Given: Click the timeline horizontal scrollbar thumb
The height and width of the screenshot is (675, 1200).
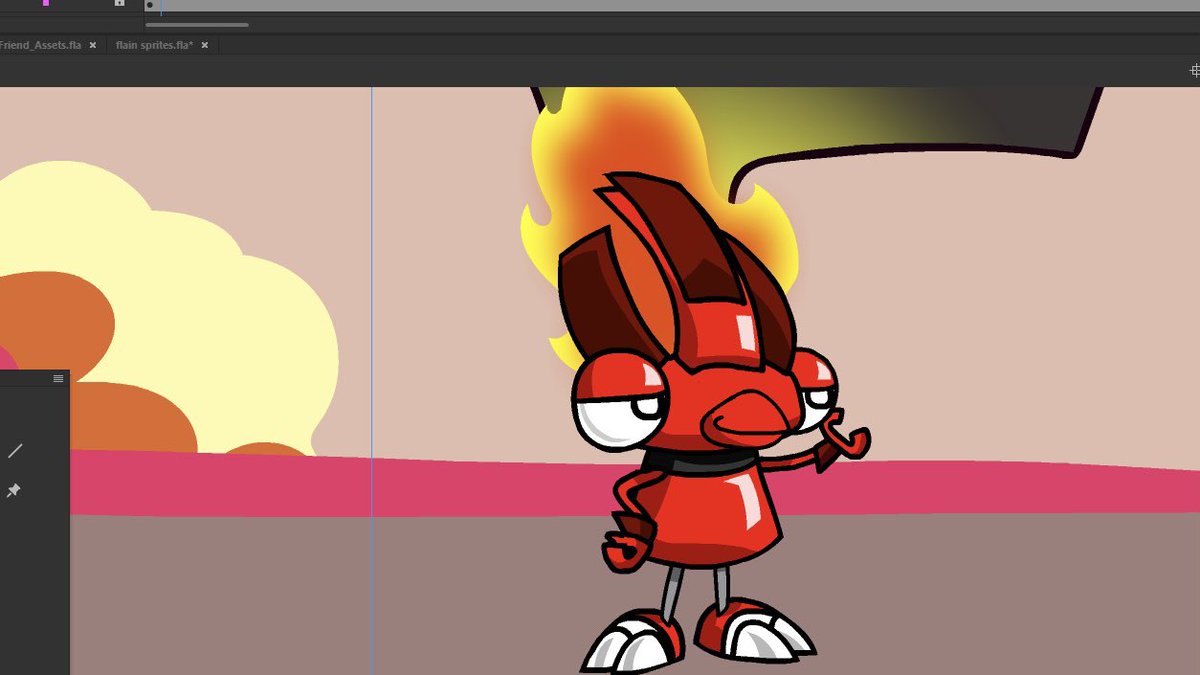Looking at the screenshot, I should (197, 25).
